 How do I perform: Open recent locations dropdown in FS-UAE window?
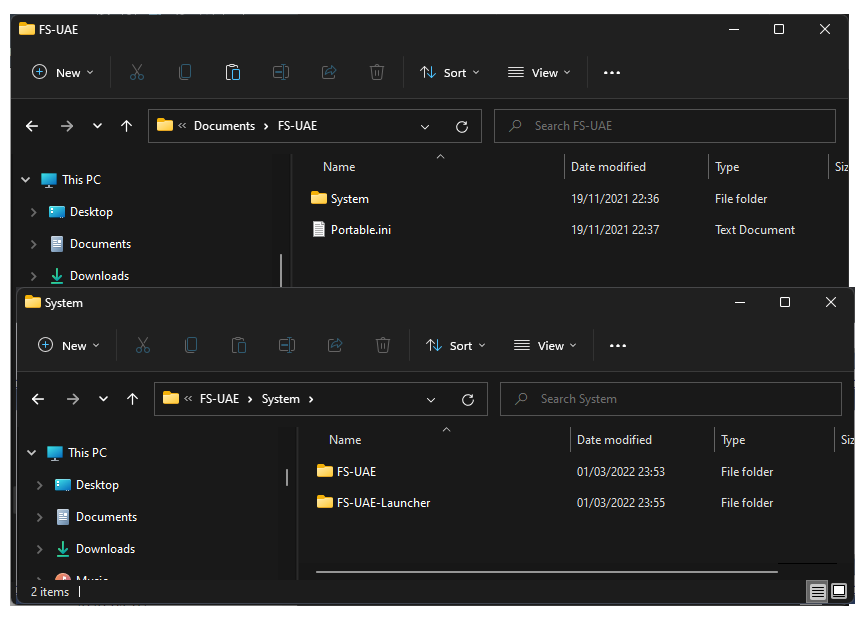click(x=97, y=126)
